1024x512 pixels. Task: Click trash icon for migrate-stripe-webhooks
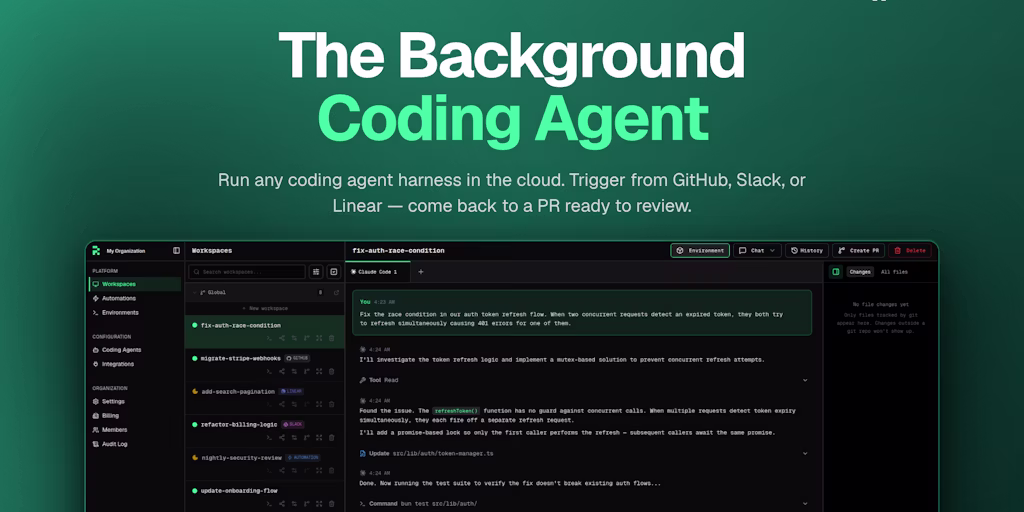[331, 371]
